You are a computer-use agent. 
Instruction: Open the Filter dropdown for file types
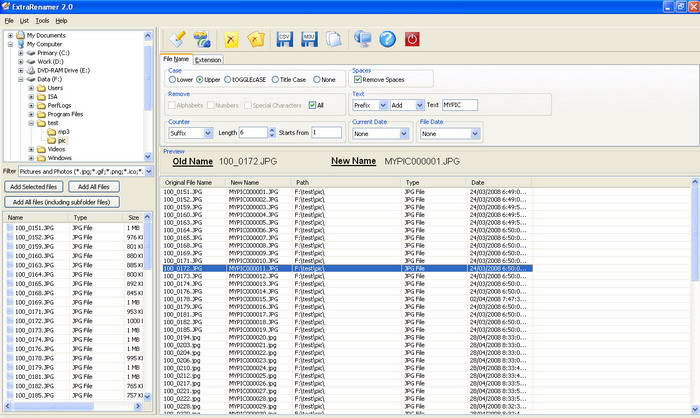(x=149, y=171)
